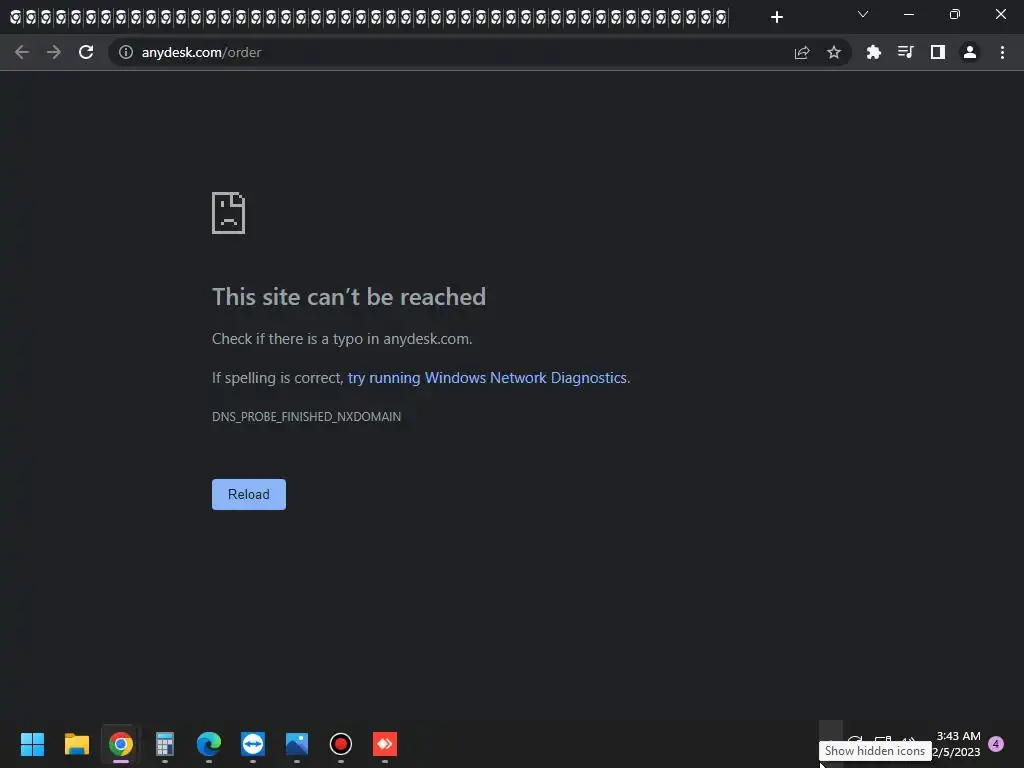Bookmark this tab with the star icon
1024x768 pixels.
point(834,52)
